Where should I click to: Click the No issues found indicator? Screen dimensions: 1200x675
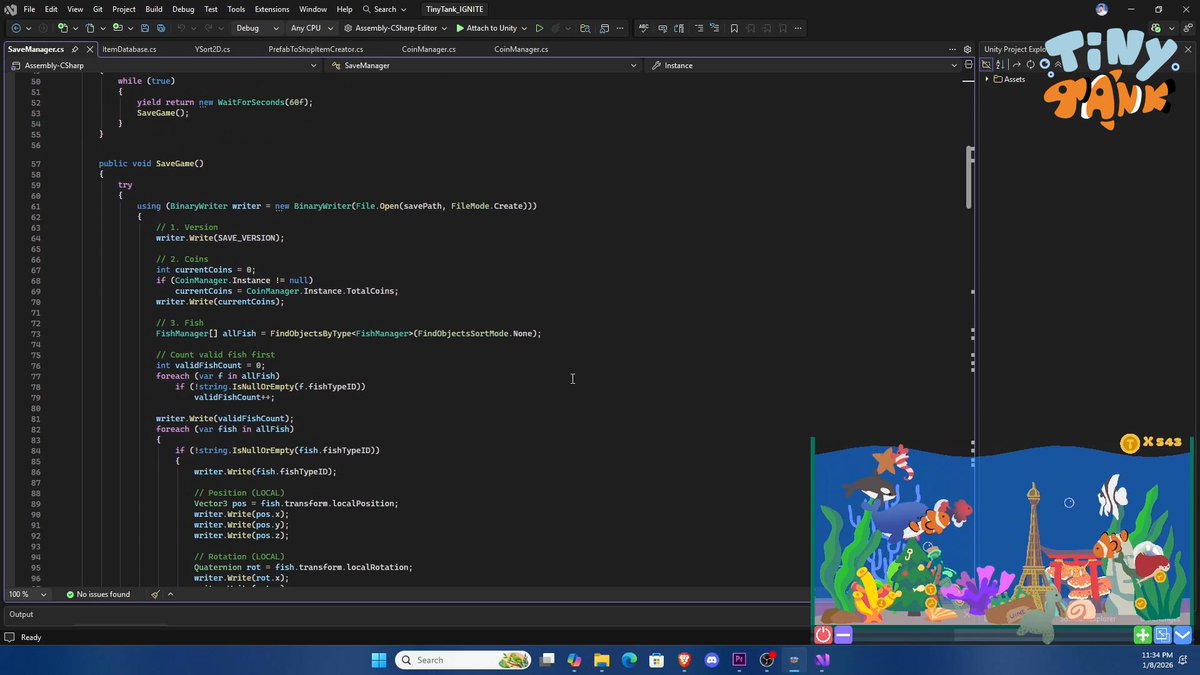98,594
